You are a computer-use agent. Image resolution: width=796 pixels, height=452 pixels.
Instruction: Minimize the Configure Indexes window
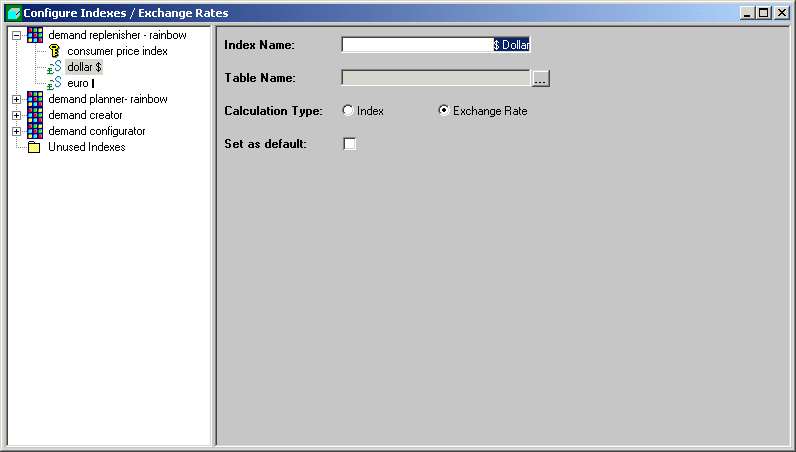[x=746, y=13]
